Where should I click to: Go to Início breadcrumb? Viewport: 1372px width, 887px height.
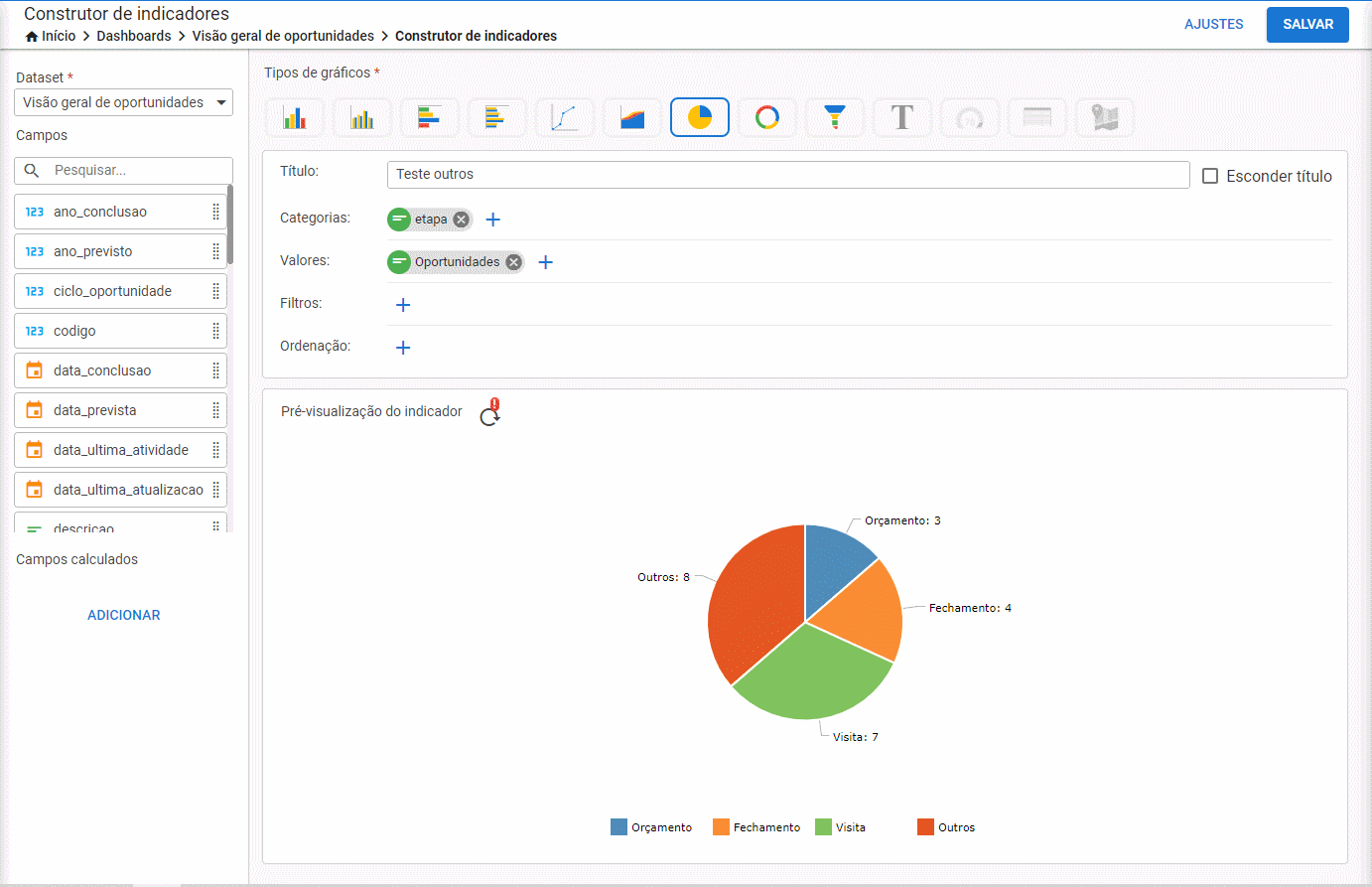tap(59, 36)
